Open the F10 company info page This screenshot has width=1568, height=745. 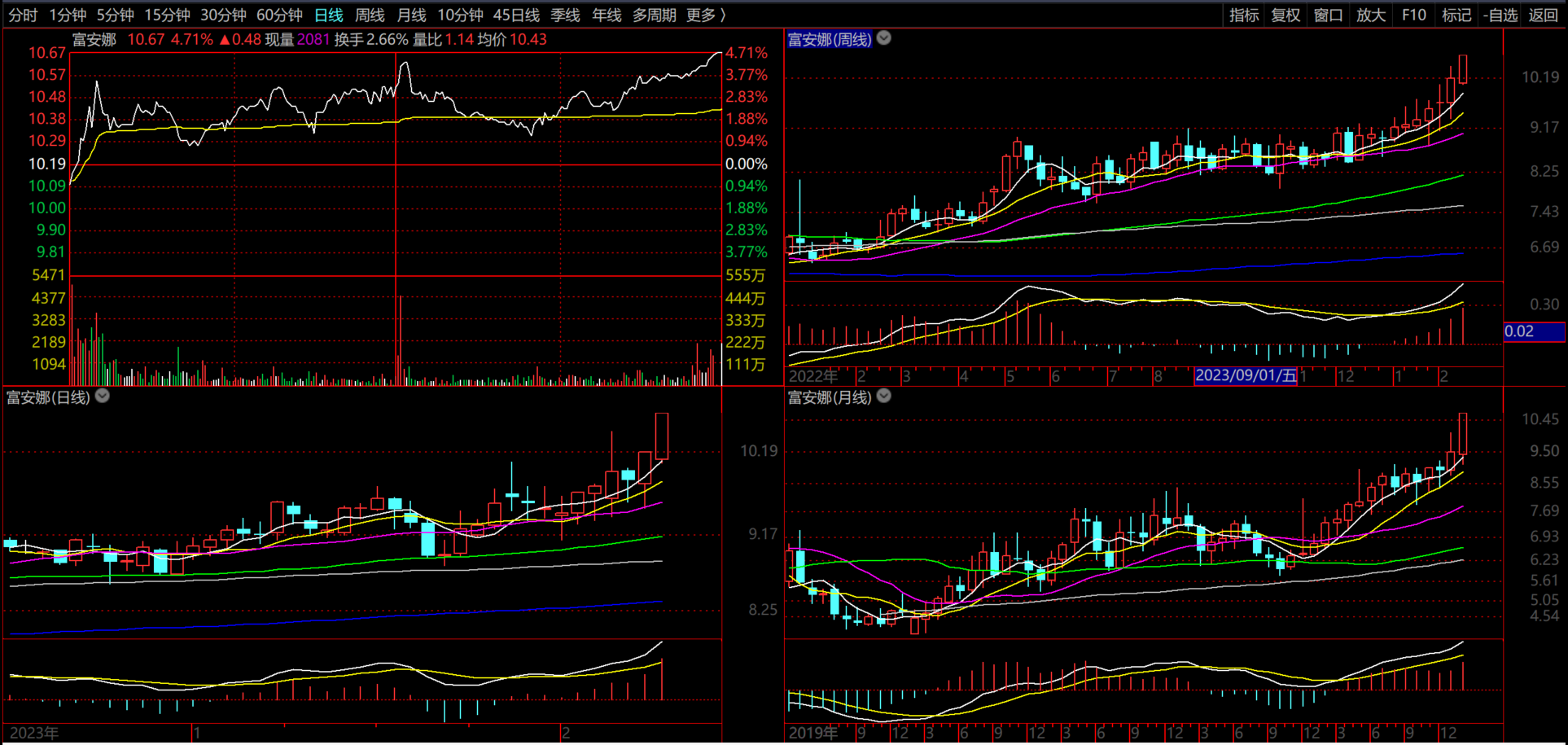(1414, 15)
